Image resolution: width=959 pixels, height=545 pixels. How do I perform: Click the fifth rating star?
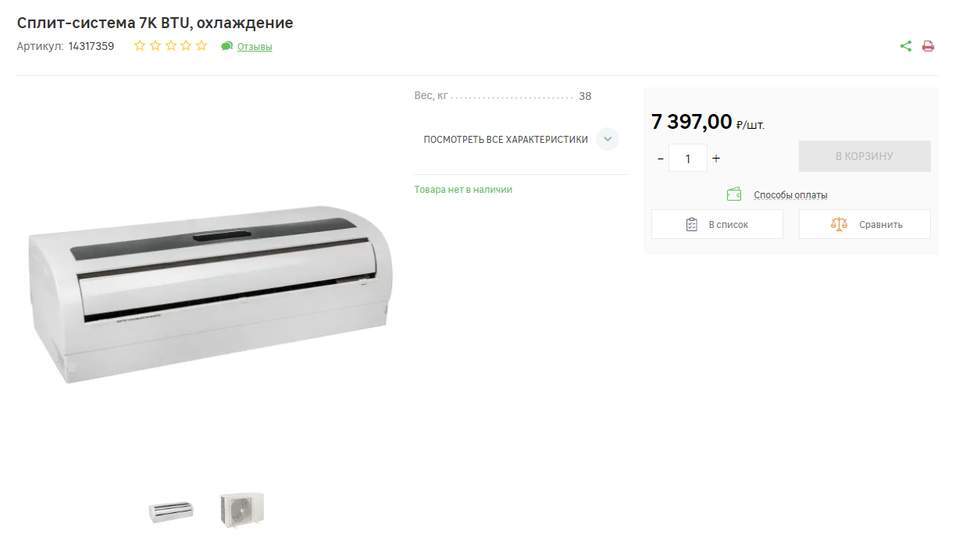coord(201,46)
